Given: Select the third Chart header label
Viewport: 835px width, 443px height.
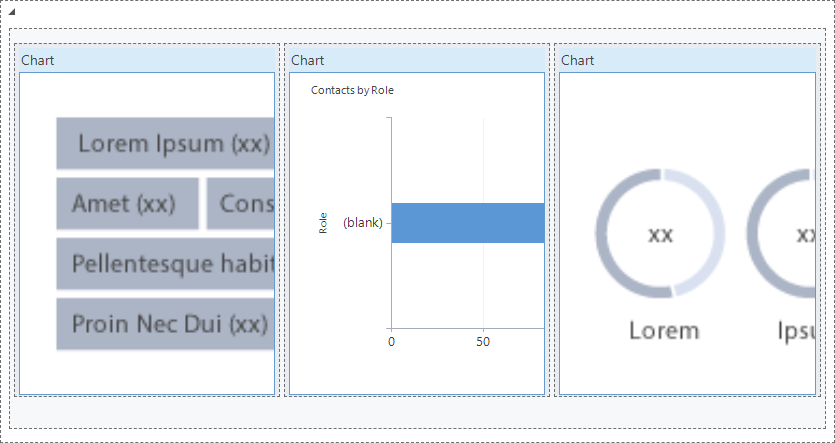Looking at the screenshot, I should click(x=577, y=60).
